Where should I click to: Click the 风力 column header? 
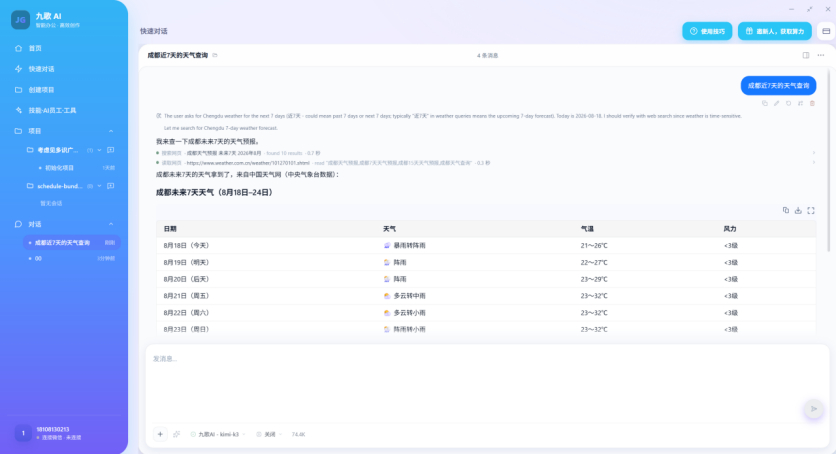(730, 229)
